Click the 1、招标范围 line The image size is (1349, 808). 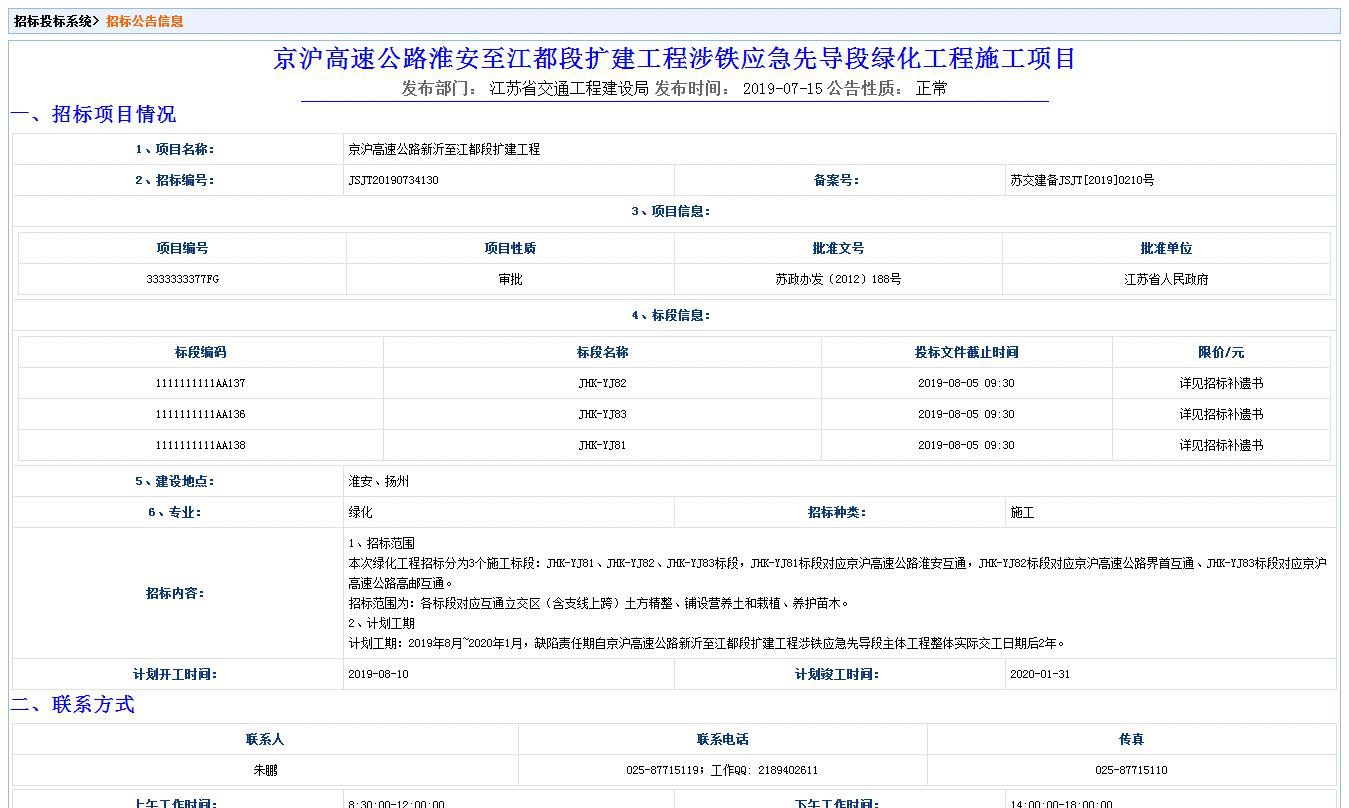pos(381,543)
